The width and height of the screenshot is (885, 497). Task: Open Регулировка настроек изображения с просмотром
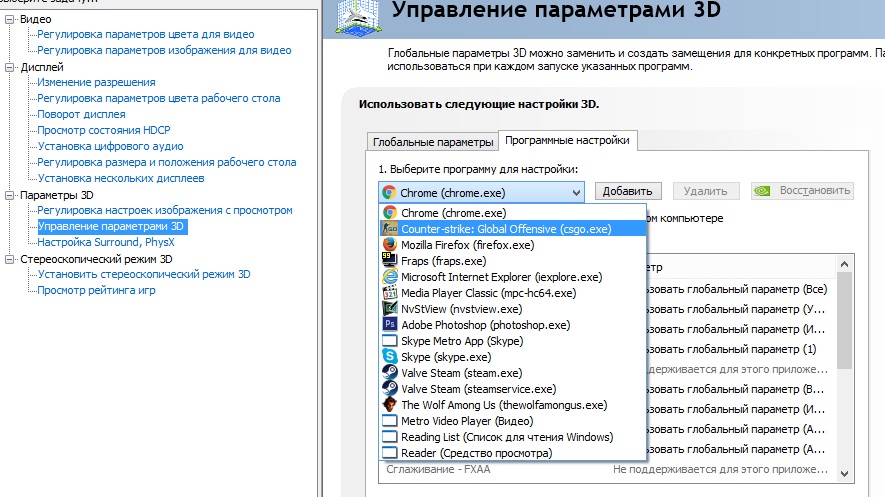tap(165, 210)
